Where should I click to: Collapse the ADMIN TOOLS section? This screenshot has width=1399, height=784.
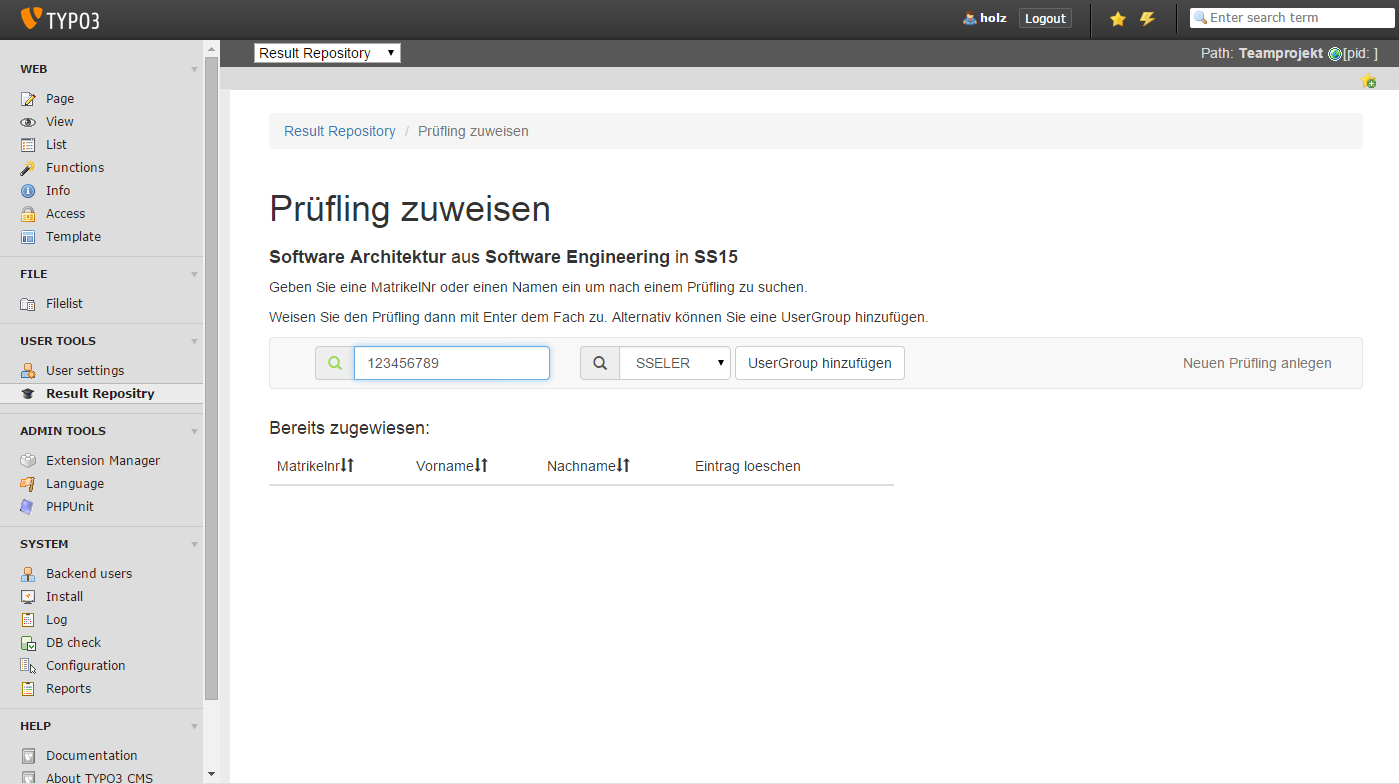click(x=195, y=432)
